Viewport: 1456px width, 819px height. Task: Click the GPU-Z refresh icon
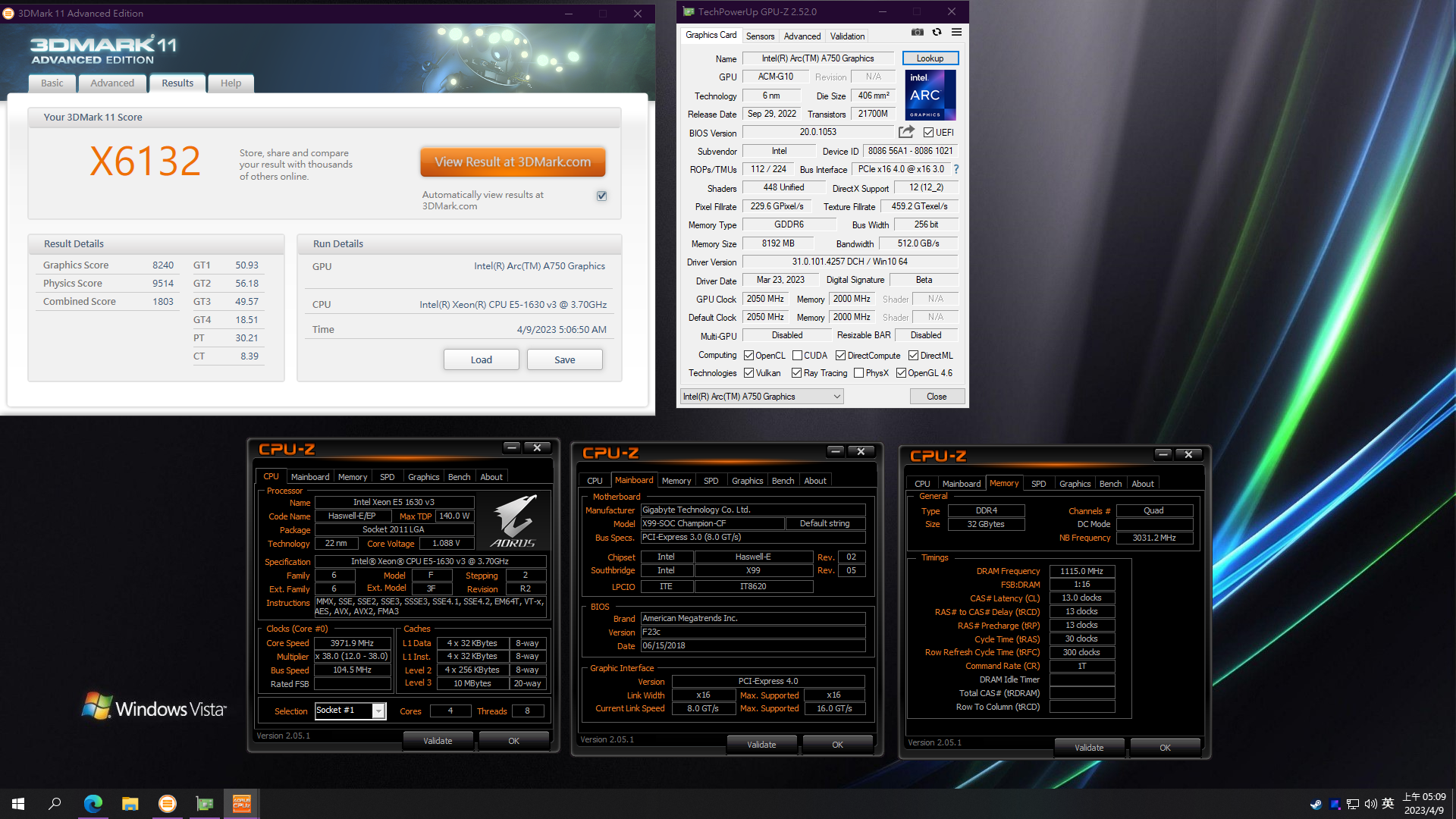937,33
